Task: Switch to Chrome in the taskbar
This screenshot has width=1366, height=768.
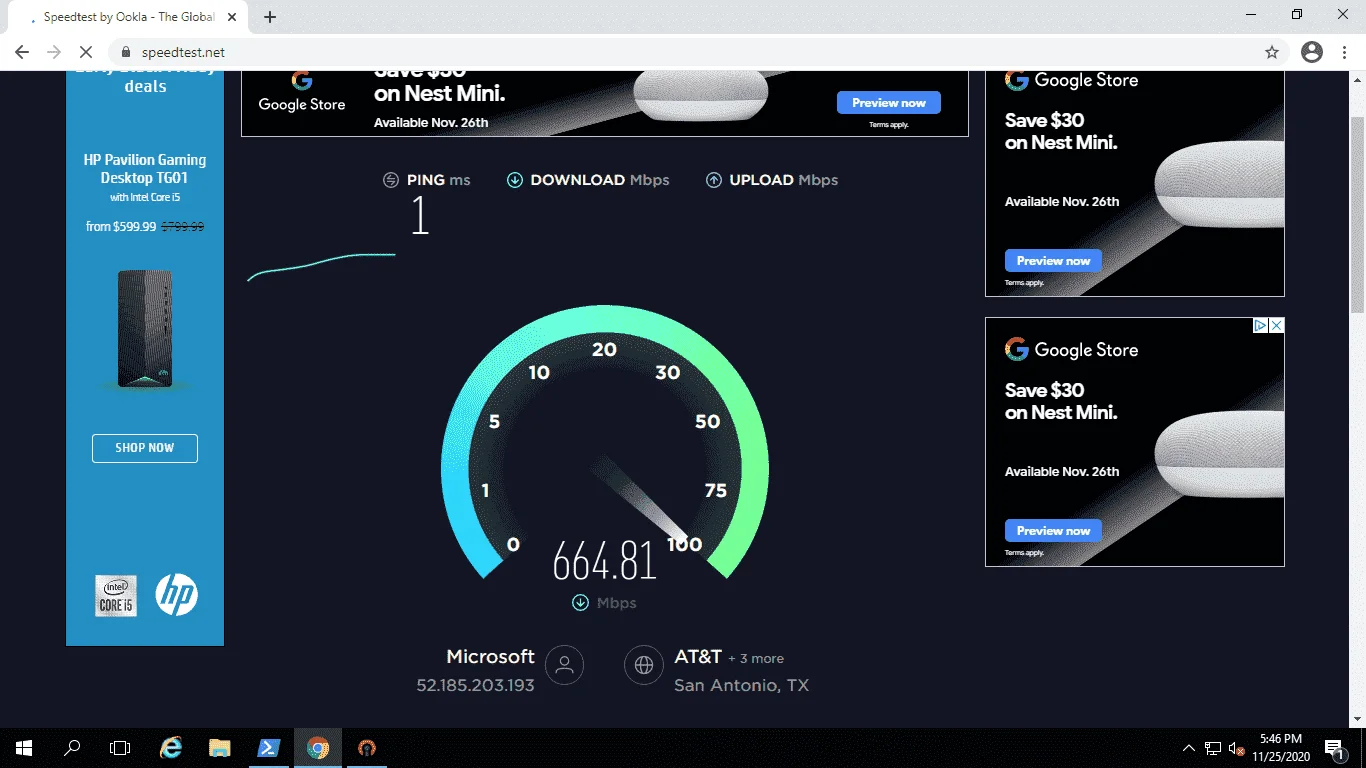Action: 318,748
